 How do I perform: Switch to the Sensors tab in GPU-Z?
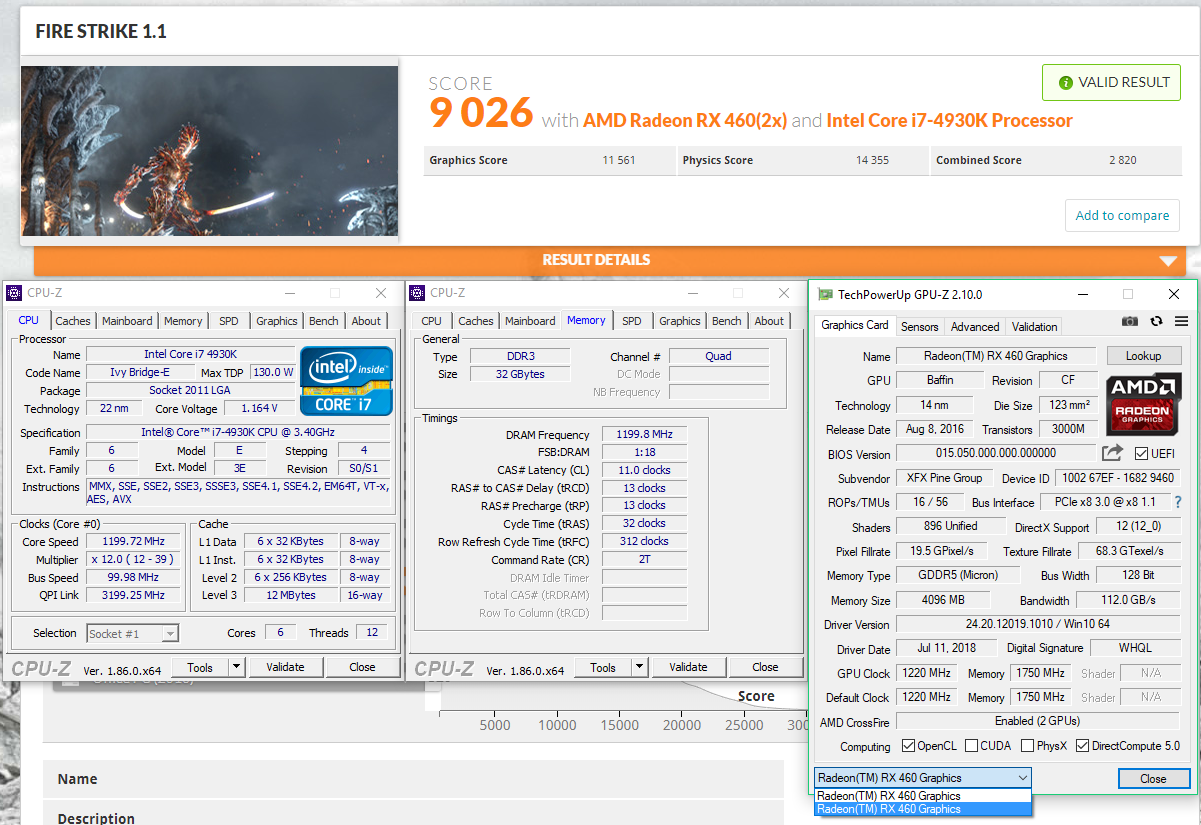click(919, 326)
